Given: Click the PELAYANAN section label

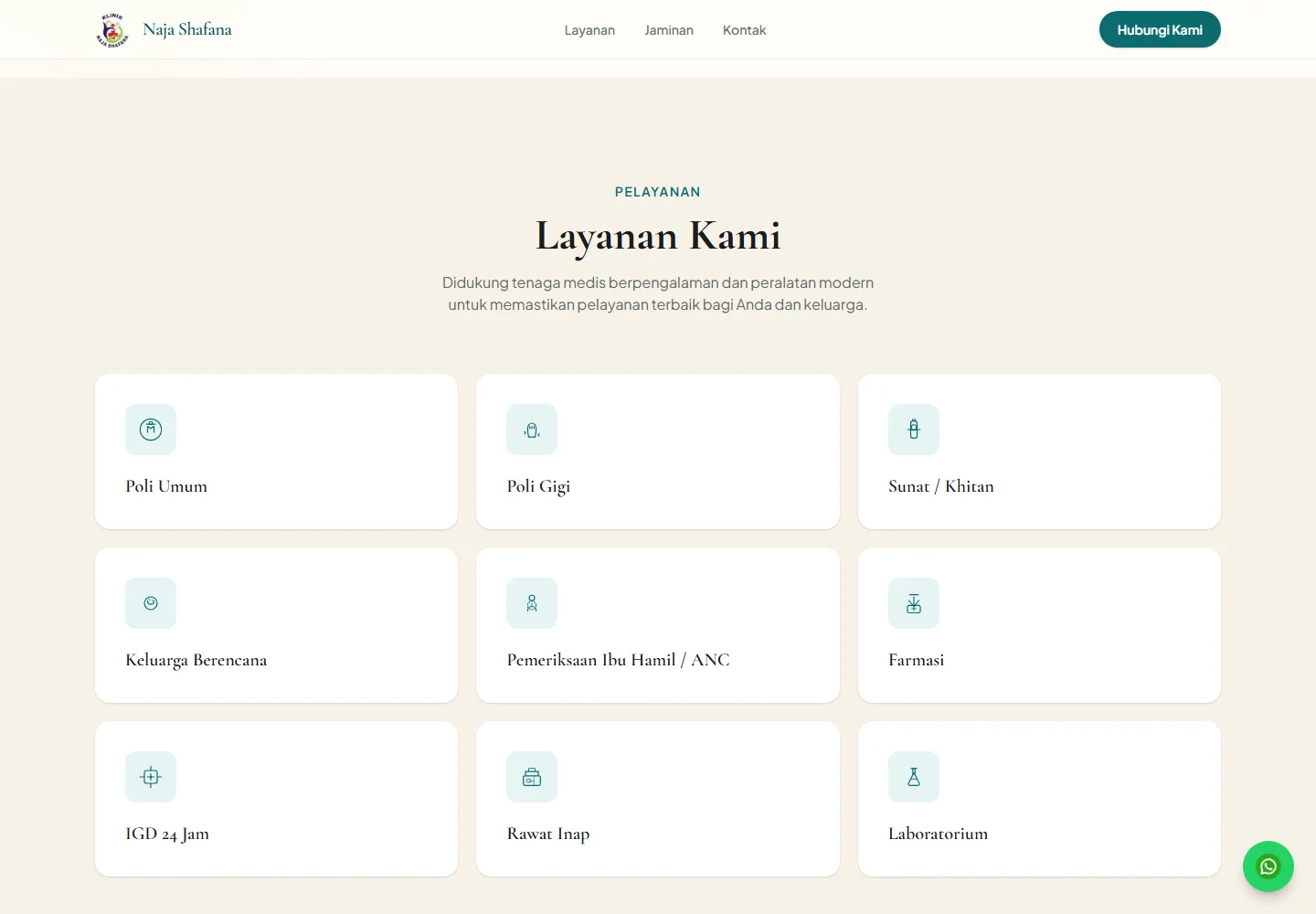Looking at the screenshot, I should tap(658, 192).
